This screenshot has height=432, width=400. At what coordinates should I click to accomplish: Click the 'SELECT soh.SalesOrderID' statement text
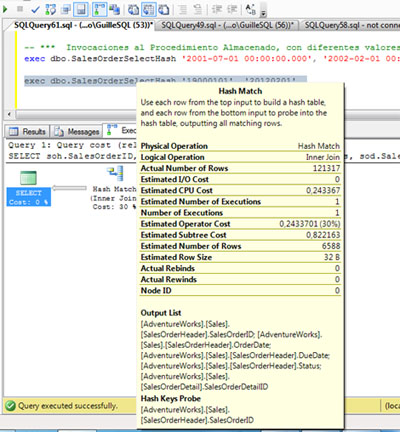pos(72,156)
